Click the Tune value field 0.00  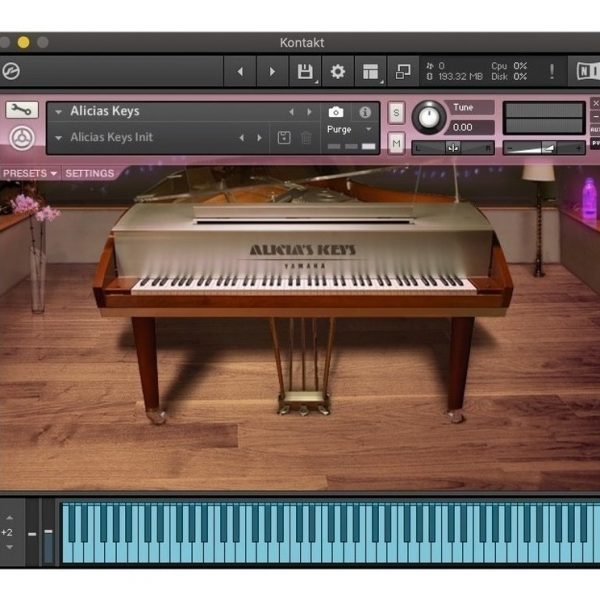pyautogui.click(x=469, y=127)
